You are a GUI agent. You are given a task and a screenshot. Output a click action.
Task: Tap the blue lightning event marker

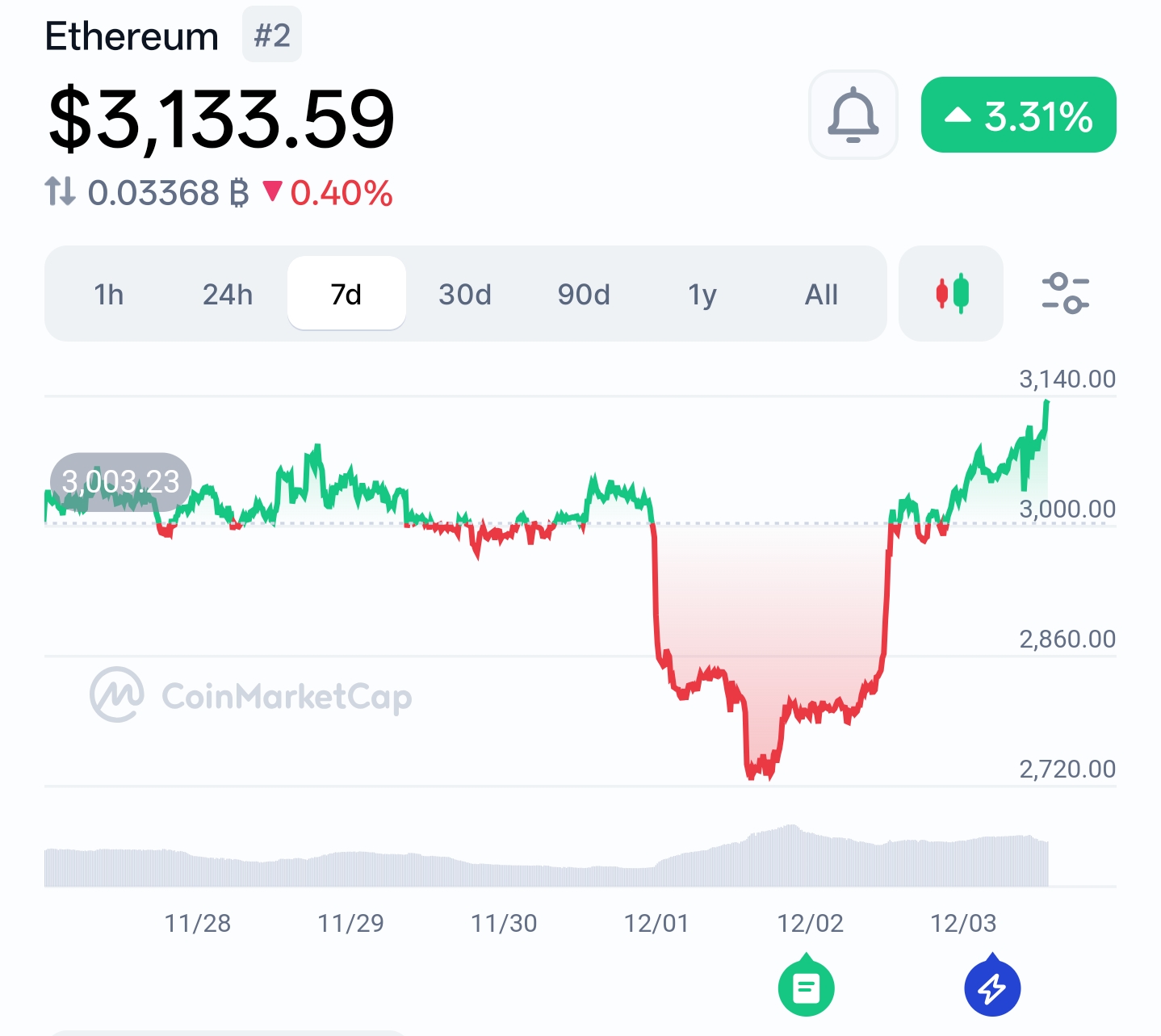pos(992,987)
